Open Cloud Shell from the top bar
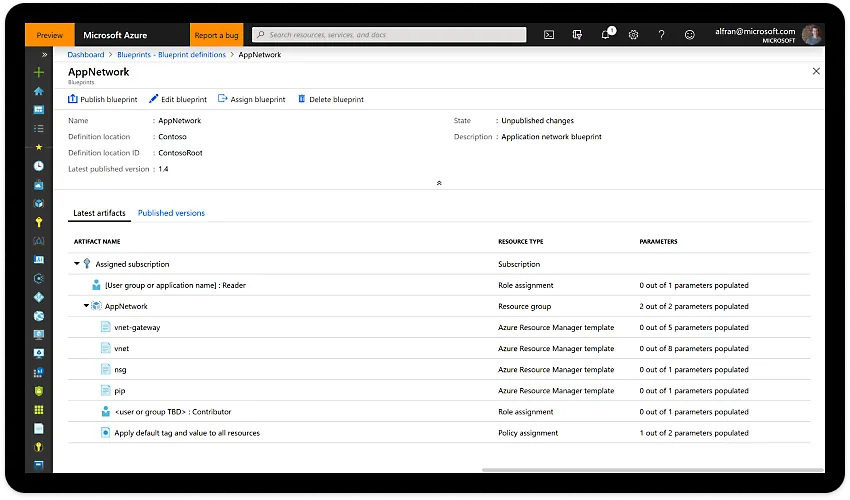Screen dimensions: 850x500 [549, 35]
